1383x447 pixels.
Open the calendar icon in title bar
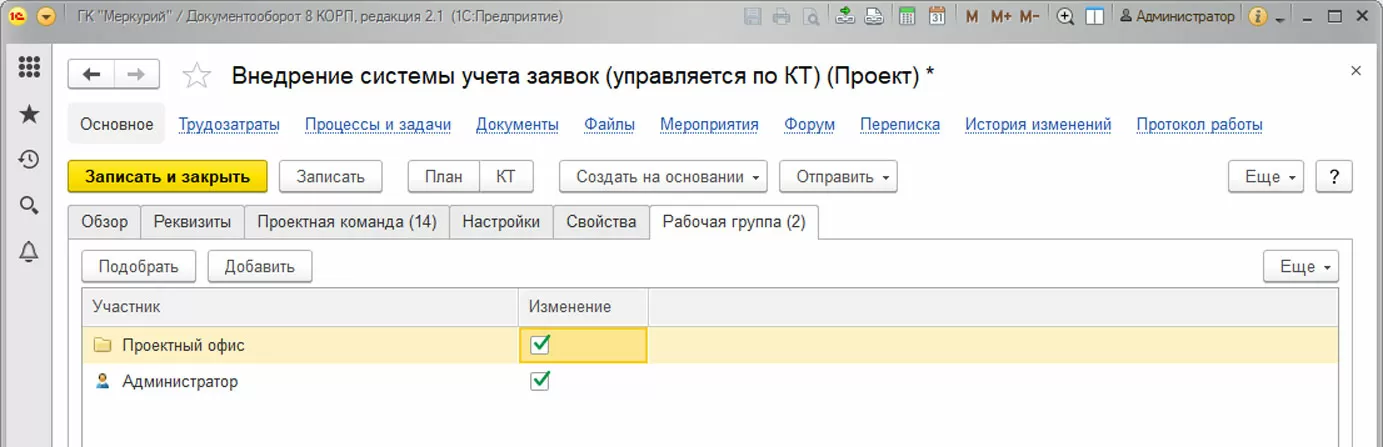click(936, 17)
